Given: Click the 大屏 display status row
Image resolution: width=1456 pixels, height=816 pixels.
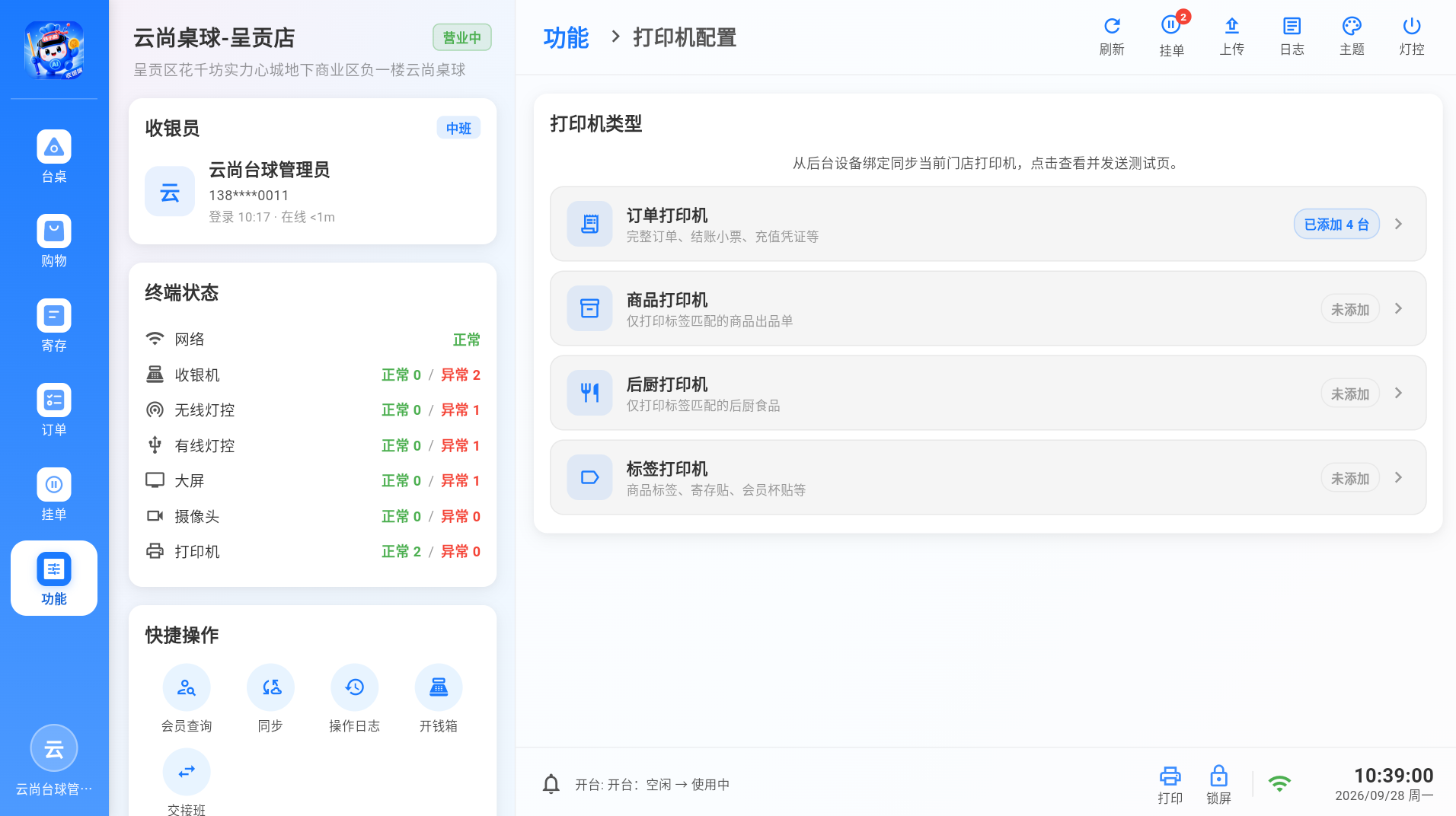Looking at the screenshot, I should tap(313, 480).
